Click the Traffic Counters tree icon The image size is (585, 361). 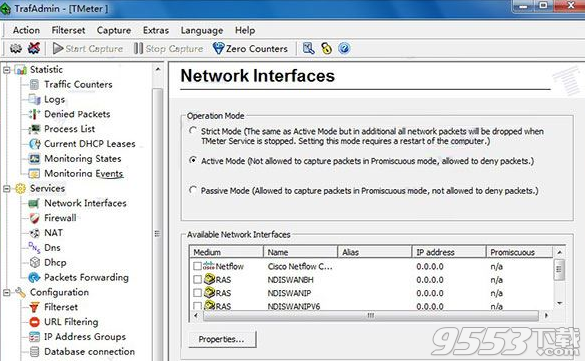coord(34,85)
